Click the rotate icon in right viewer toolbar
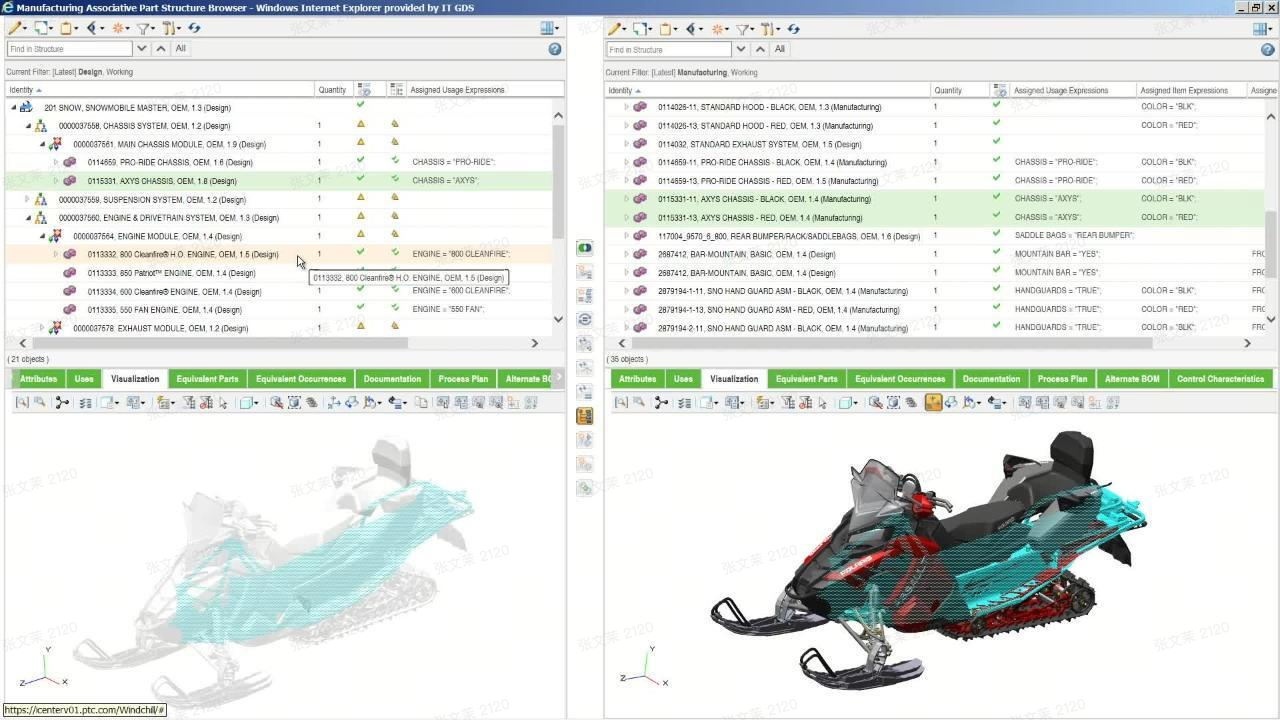 pyautogui.click(x=951, y=402)
